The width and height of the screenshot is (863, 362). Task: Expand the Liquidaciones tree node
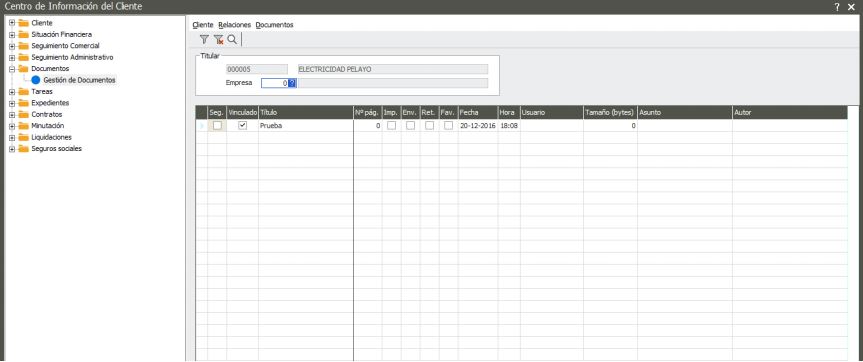coord(12,138)
